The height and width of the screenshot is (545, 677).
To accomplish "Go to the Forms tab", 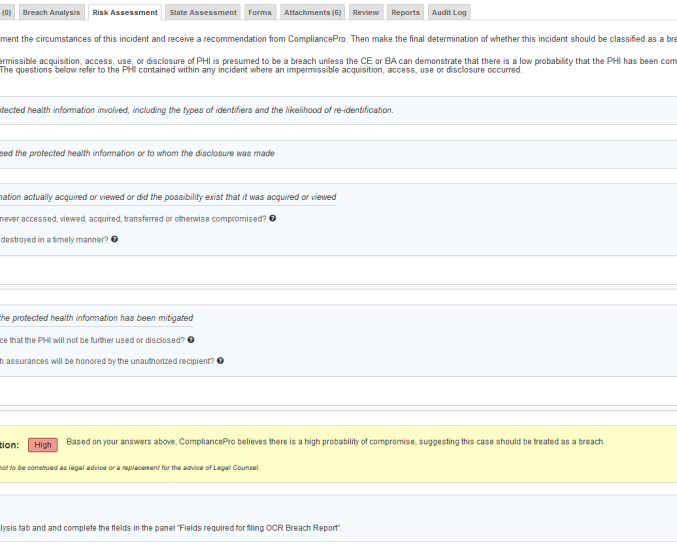I will pyautogui.click(x=259, y=12).
